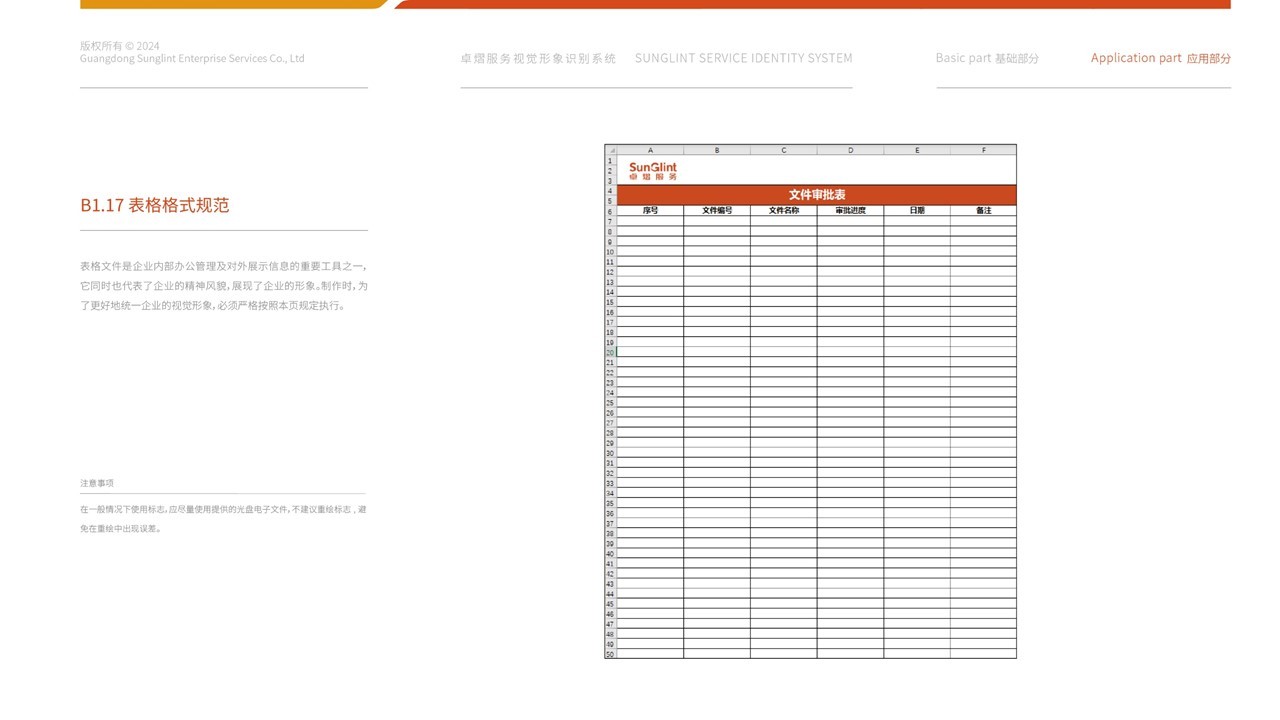Click the 文件编号 header cell
The image size is (1280, 720).
pos(717,211)
